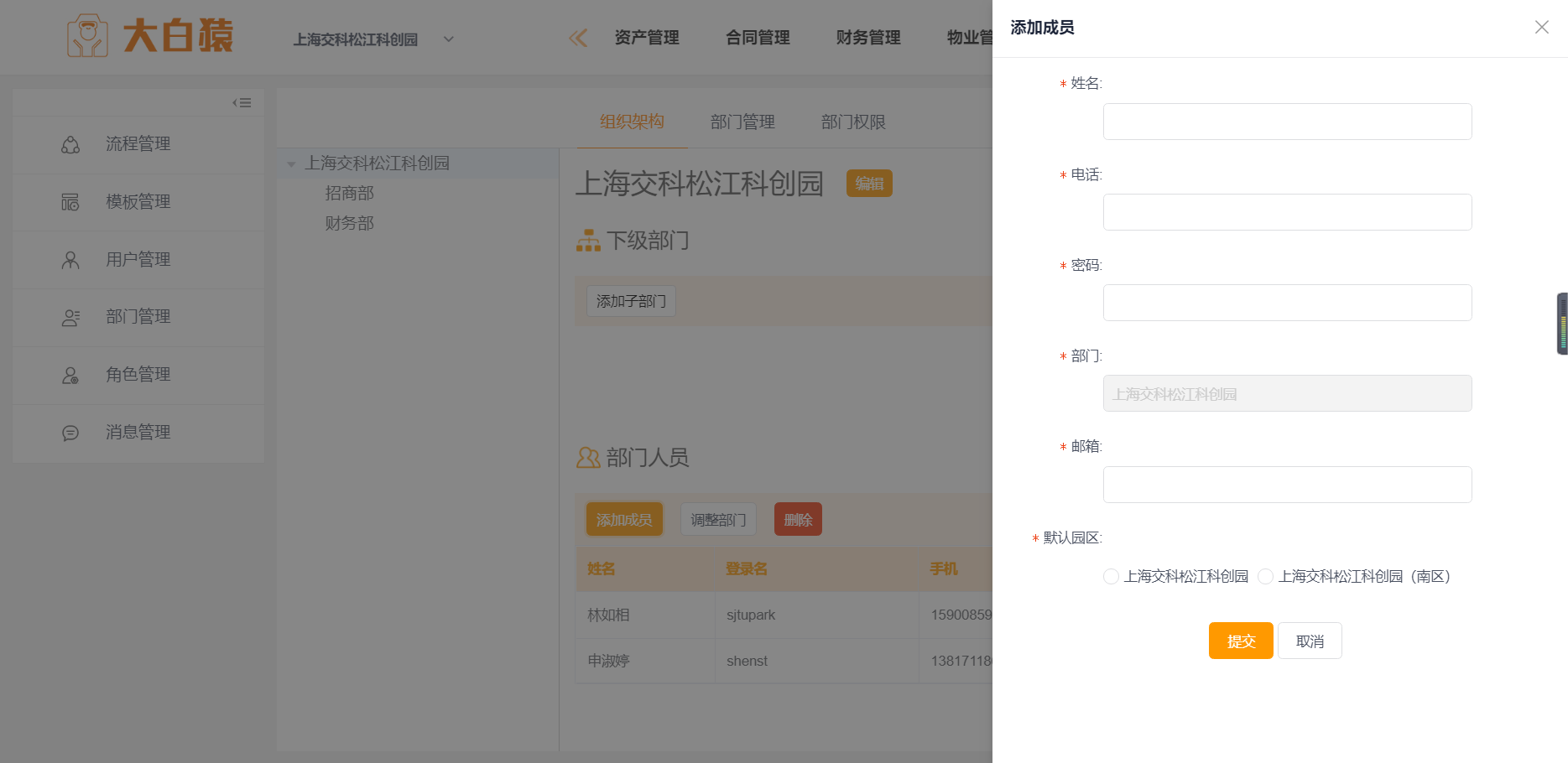Click the 邮箱 input field
The image size is (1568, 763).
[x=1287, y=485]
